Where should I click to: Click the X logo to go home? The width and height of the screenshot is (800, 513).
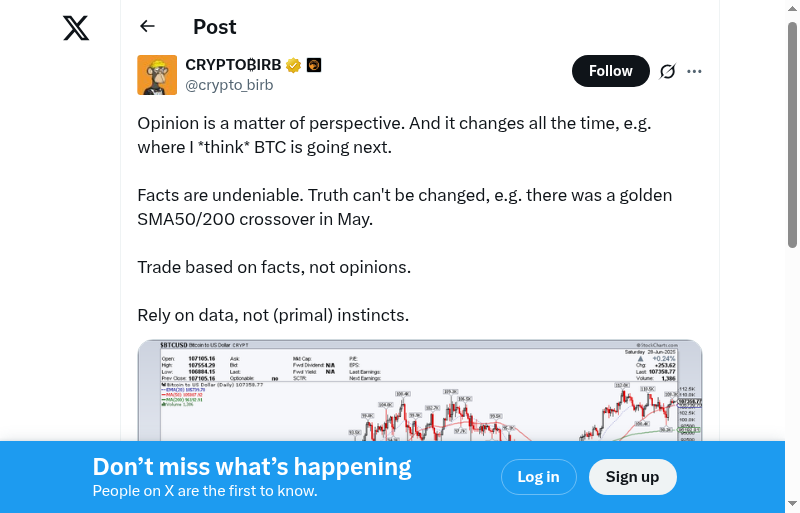click(76, 28)
